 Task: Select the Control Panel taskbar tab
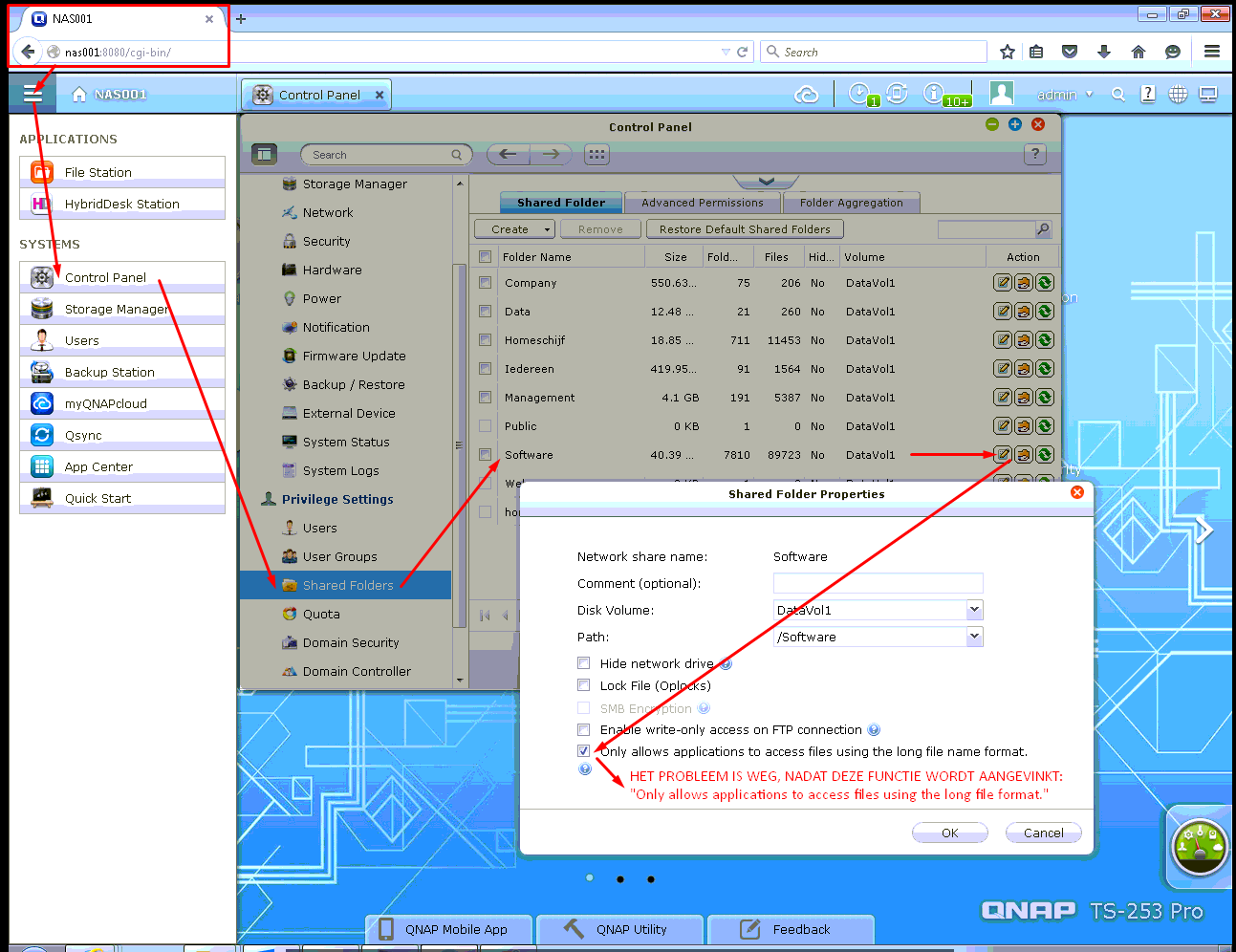tap(316, 95)
